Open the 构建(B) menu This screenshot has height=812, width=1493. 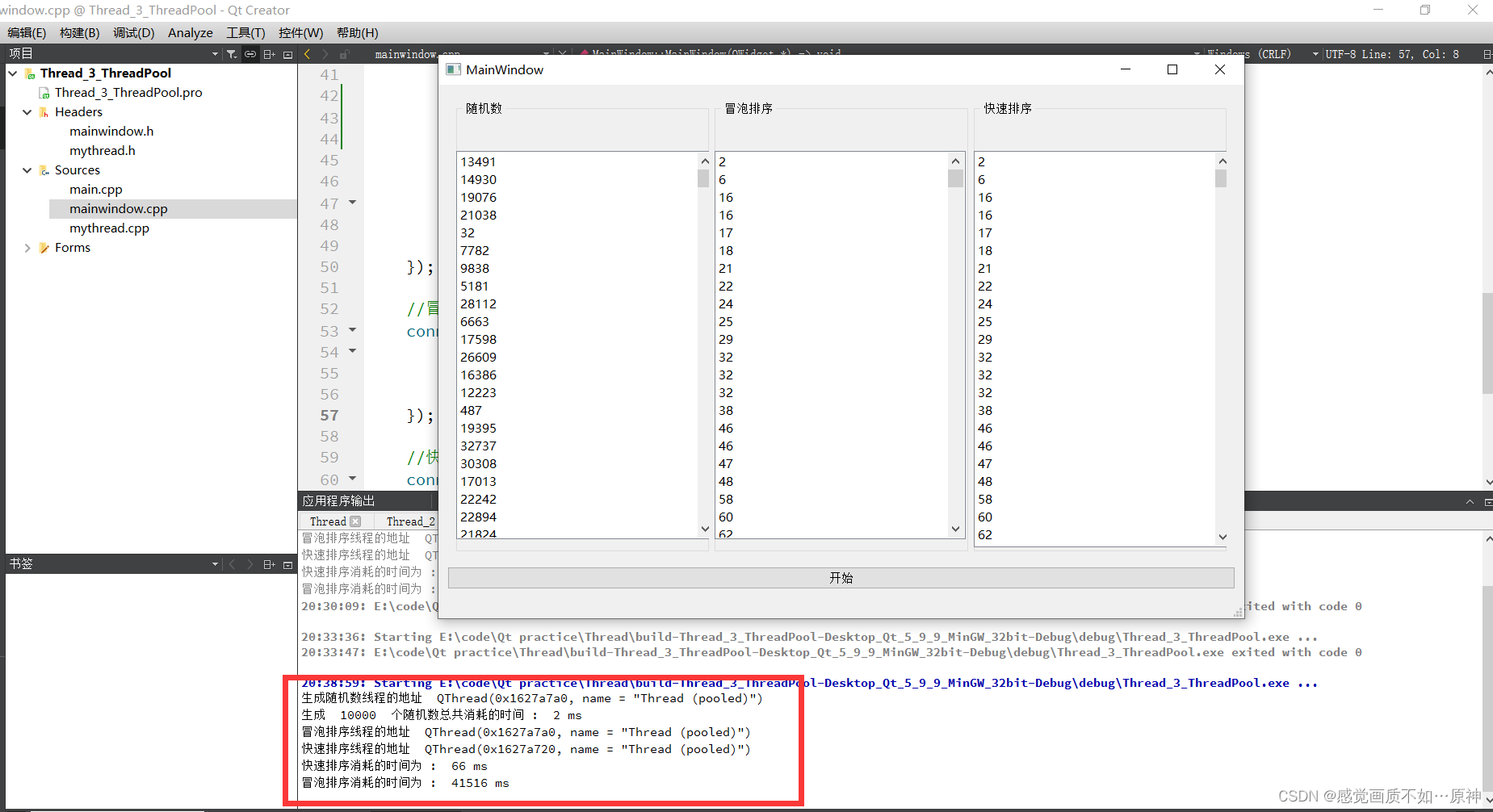(80, 32)
